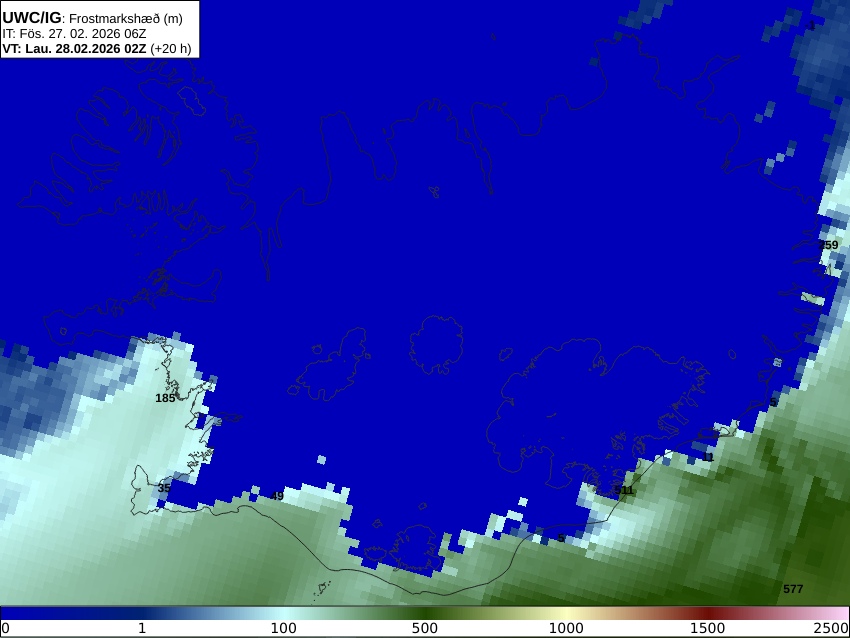The height and width of the screenshot is (638, 850).
Task: Click the color scale tick label 1500
Action: 707,629
